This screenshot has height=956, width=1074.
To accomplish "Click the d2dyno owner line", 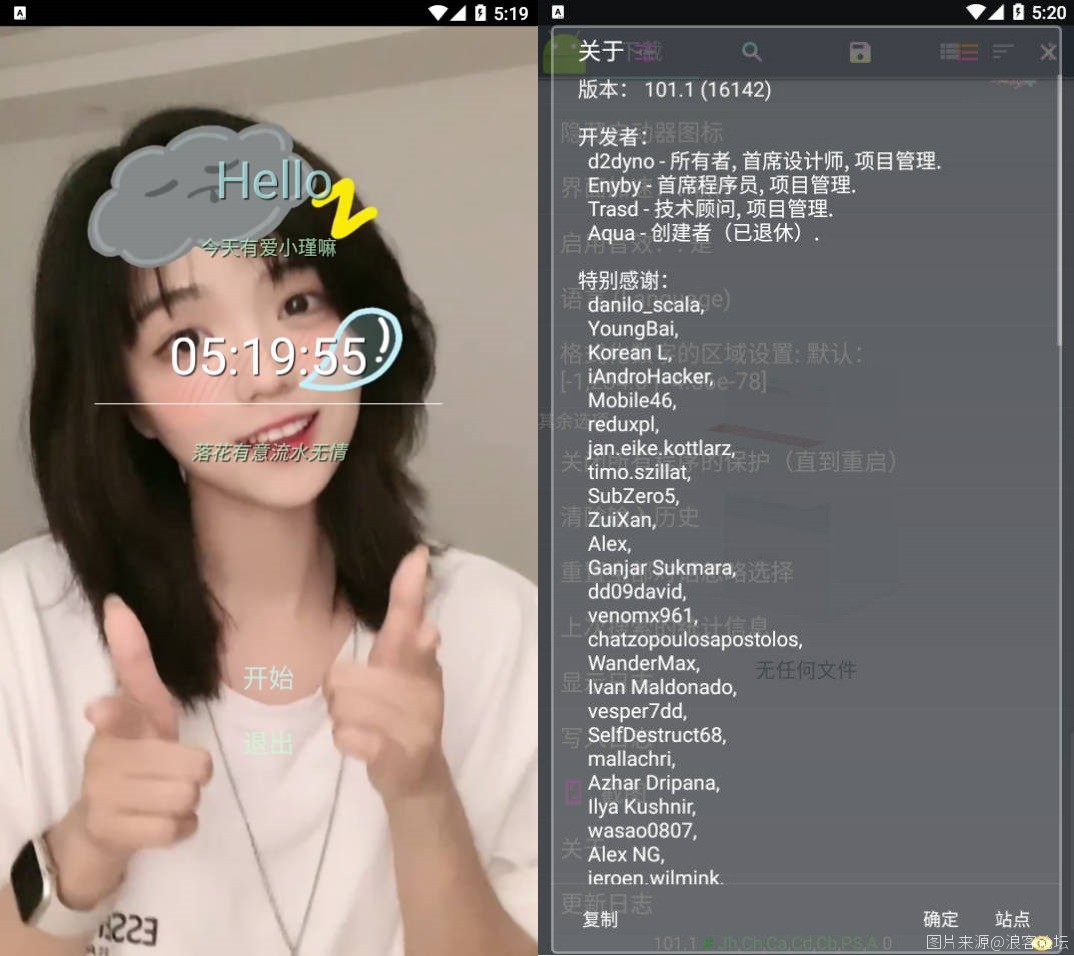I will 764,161.
